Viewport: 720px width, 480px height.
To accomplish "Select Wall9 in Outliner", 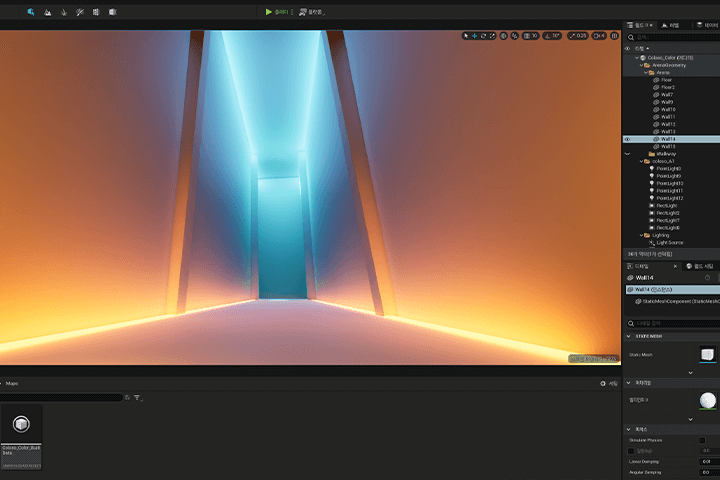I will [667, 102].
